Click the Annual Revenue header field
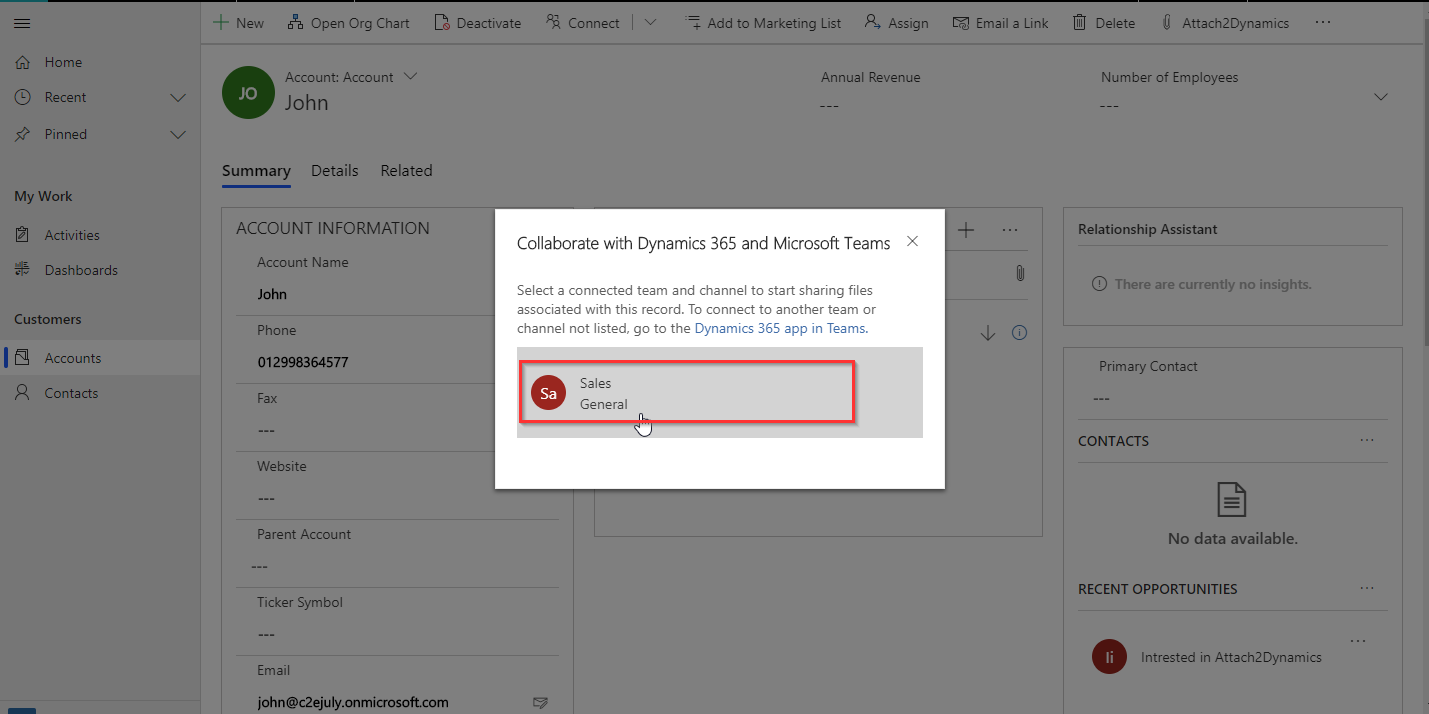The height and width of the screenshot is (714, 1429). tap(871, 92)
